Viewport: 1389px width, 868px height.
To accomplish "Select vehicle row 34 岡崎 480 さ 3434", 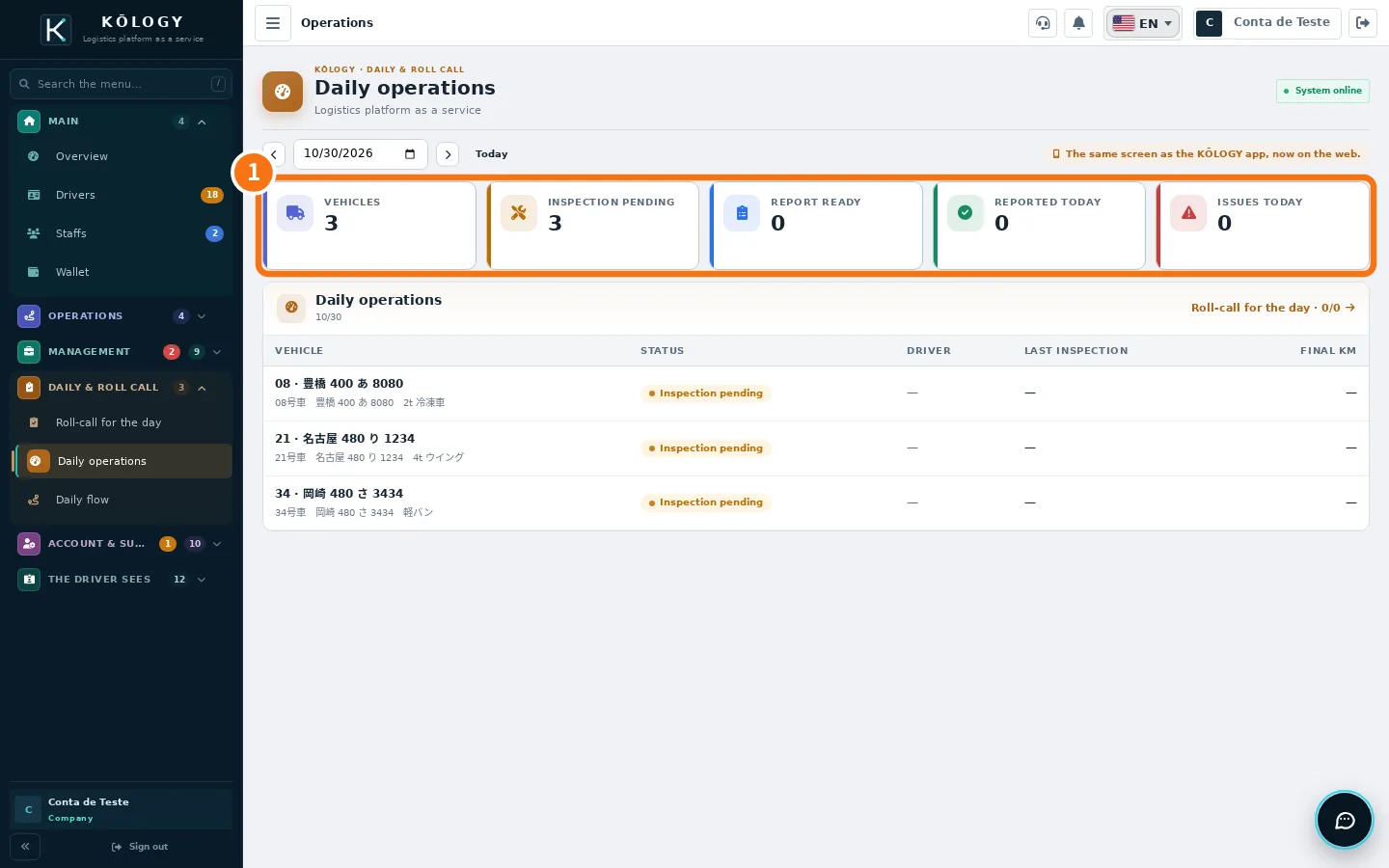I will click(816, 502).
